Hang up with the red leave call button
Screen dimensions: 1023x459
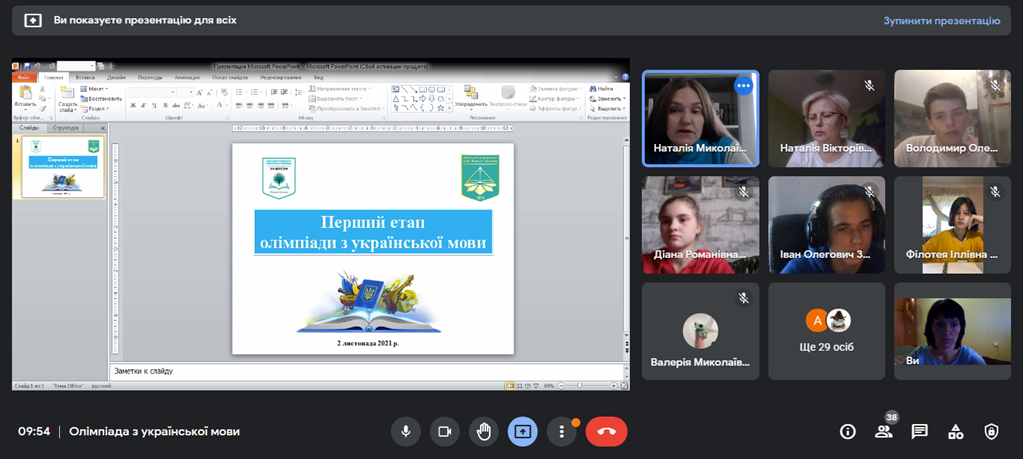606,431
